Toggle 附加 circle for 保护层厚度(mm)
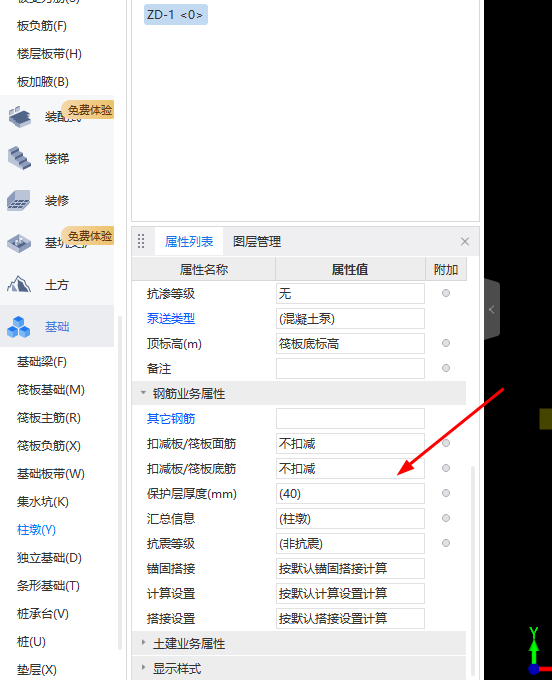 click(446, 493)
